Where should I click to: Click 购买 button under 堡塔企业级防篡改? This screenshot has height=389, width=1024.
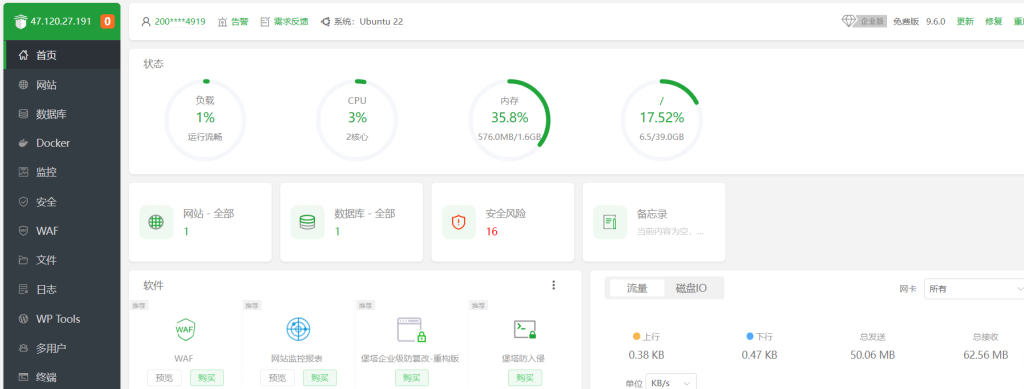[411, 378]
